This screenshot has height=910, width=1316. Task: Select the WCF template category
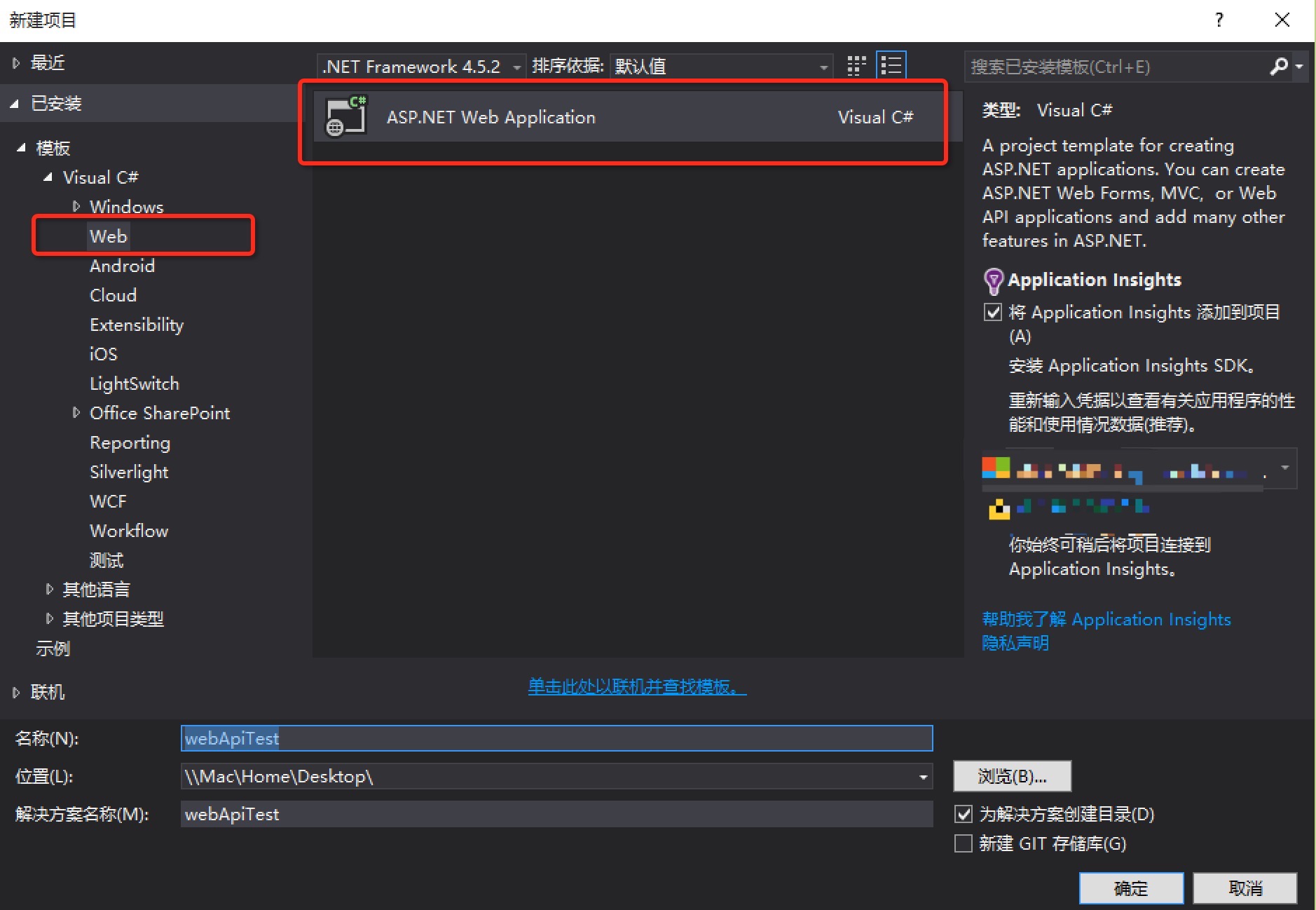click(x=108, y=501)
